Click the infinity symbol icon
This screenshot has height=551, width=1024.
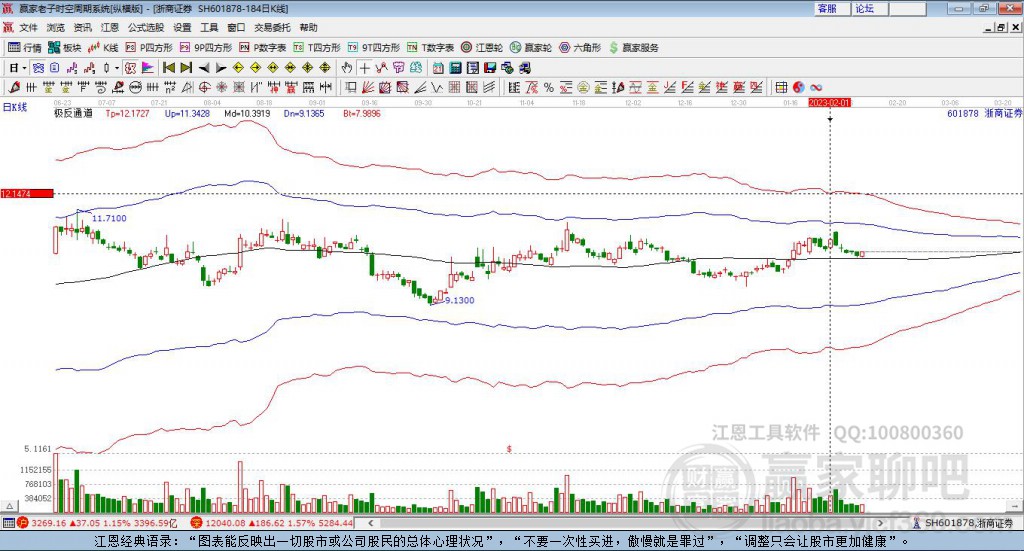click(816, 87)
